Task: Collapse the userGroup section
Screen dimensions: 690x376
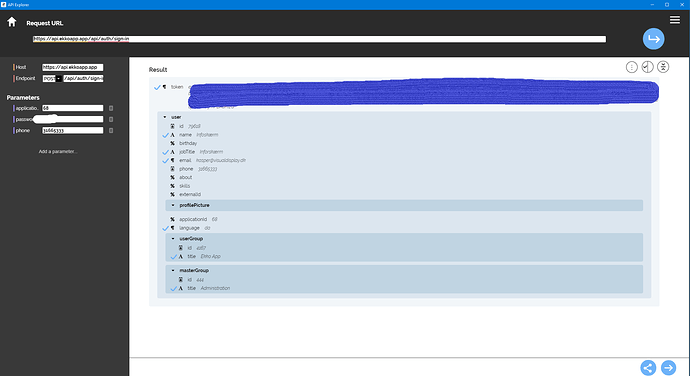Action: click(173, 239)
